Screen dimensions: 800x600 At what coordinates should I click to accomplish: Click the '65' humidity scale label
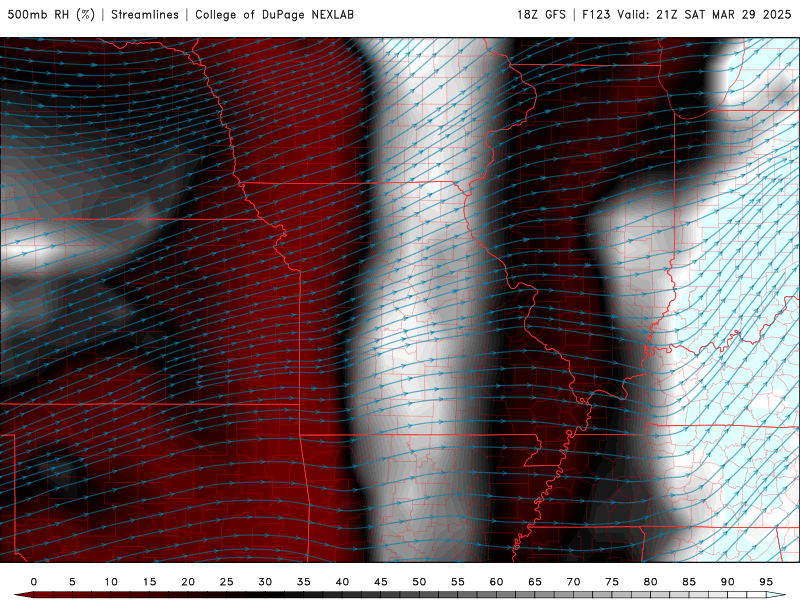[x=535, y=582]
